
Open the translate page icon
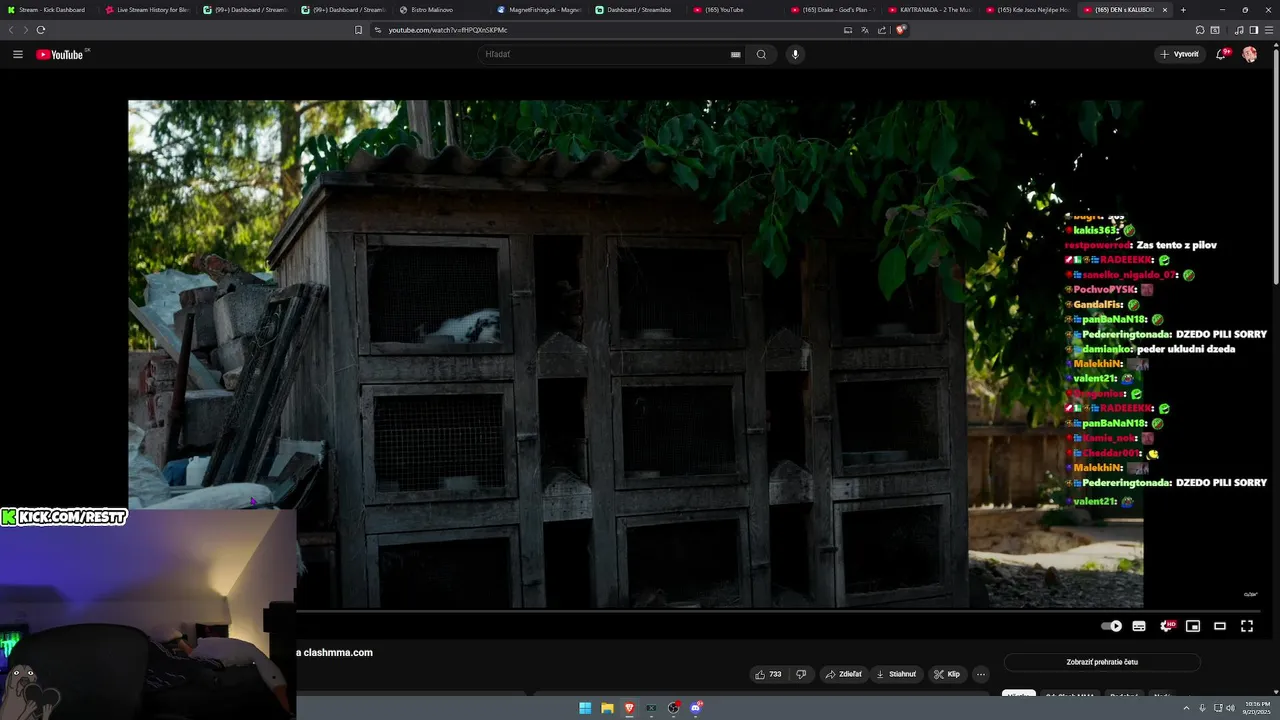pyautogui.click(x=865, y=30)
